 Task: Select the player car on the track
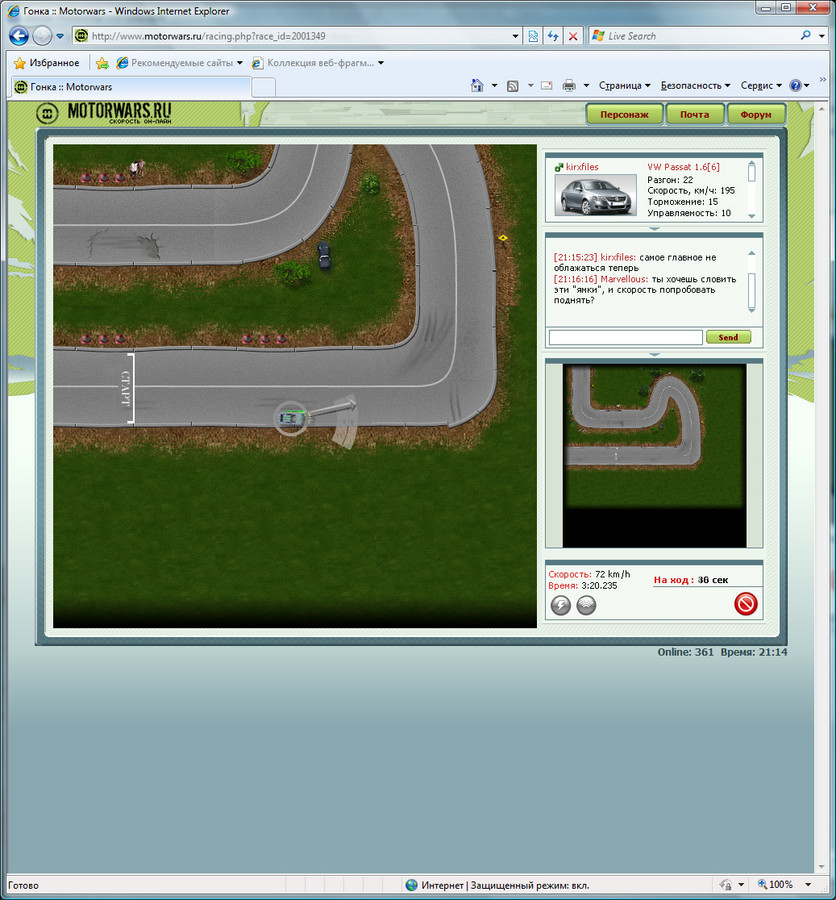pyautogui.click(x=292, y=418)
